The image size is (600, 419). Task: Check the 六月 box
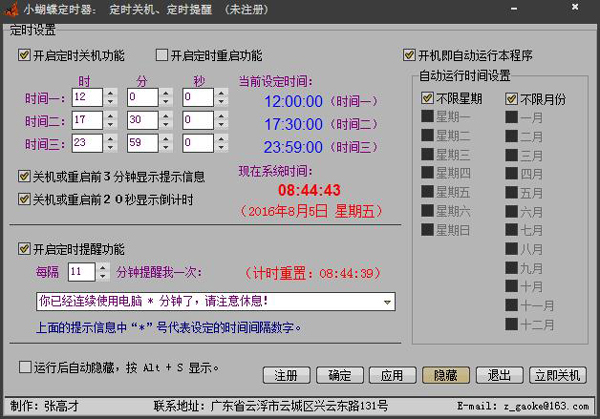tap(511, 211)
